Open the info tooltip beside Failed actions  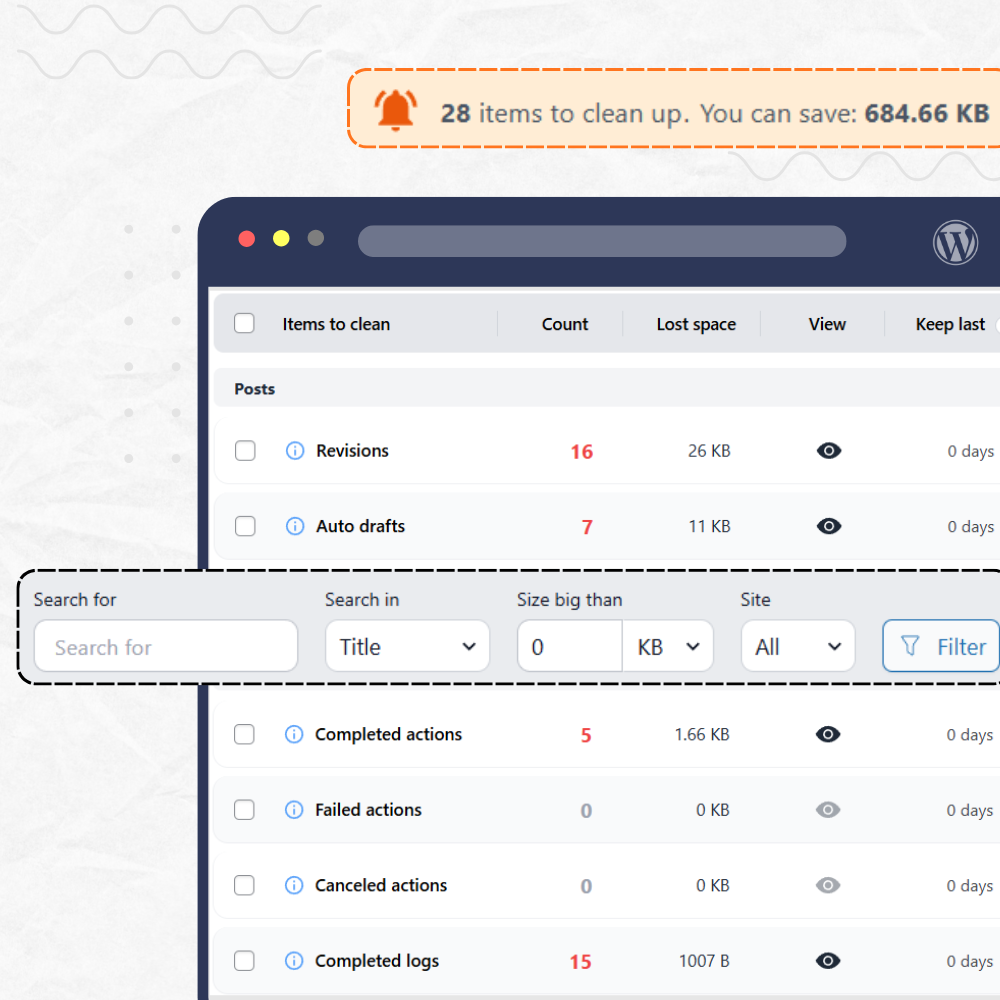294,810
